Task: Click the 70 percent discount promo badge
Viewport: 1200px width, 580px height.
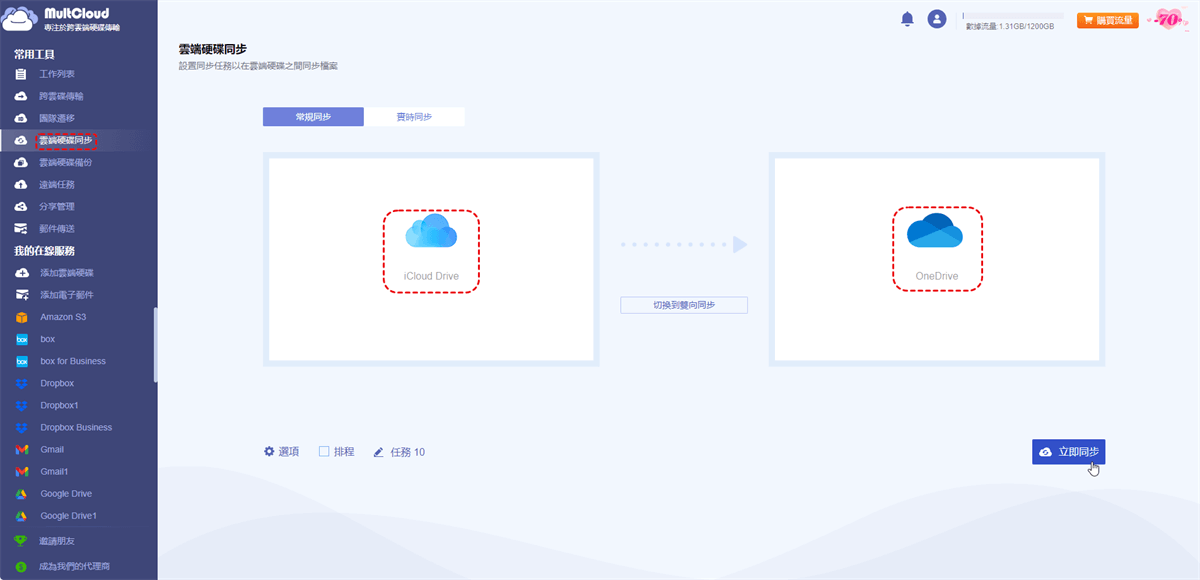Action: 1168,19
